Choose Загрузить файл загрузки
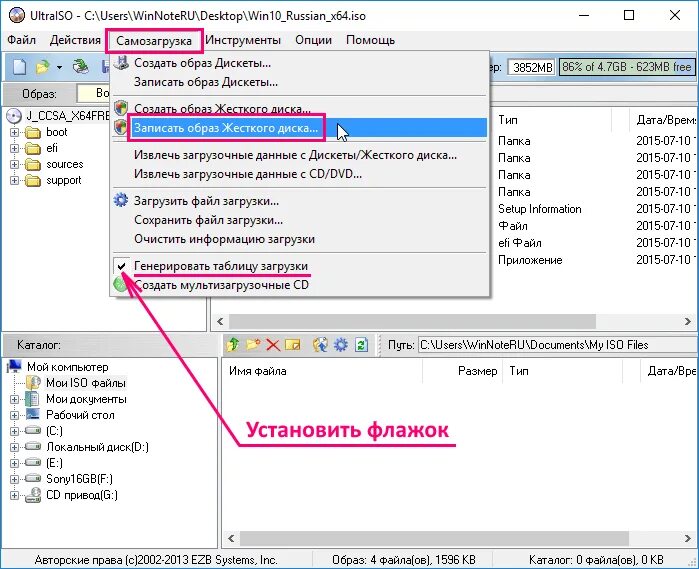This screenshot has width=699, height=569. point(300,201)
